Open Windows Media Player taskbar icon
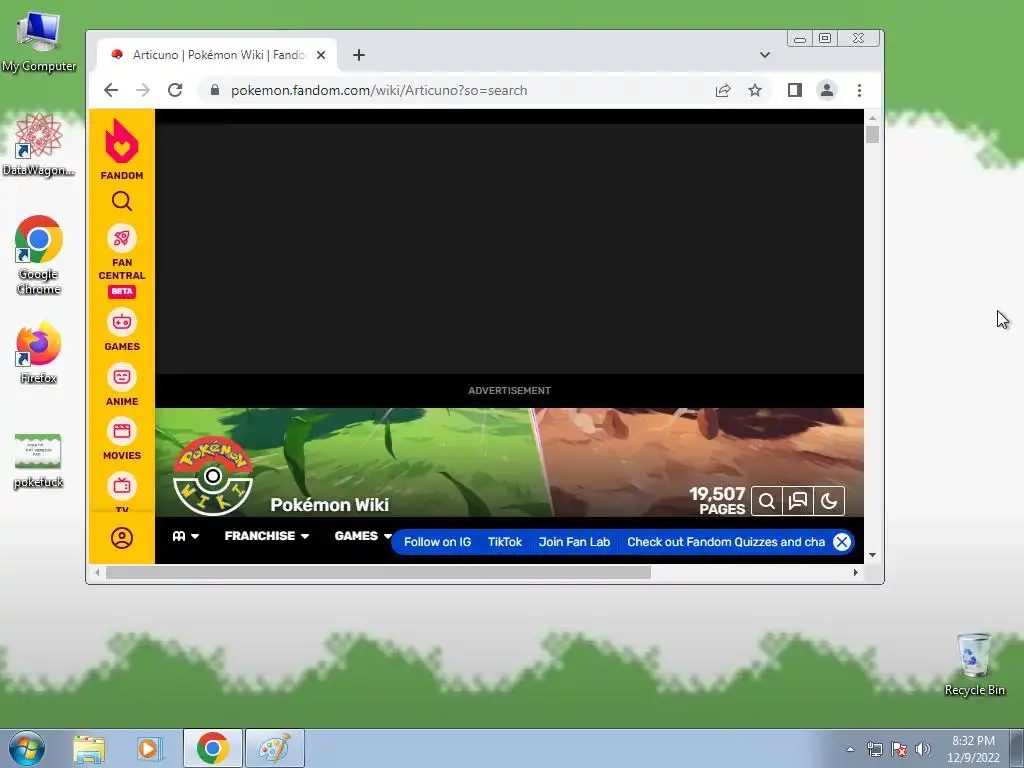The image size is (1024, 768). [x=150, y=748]
